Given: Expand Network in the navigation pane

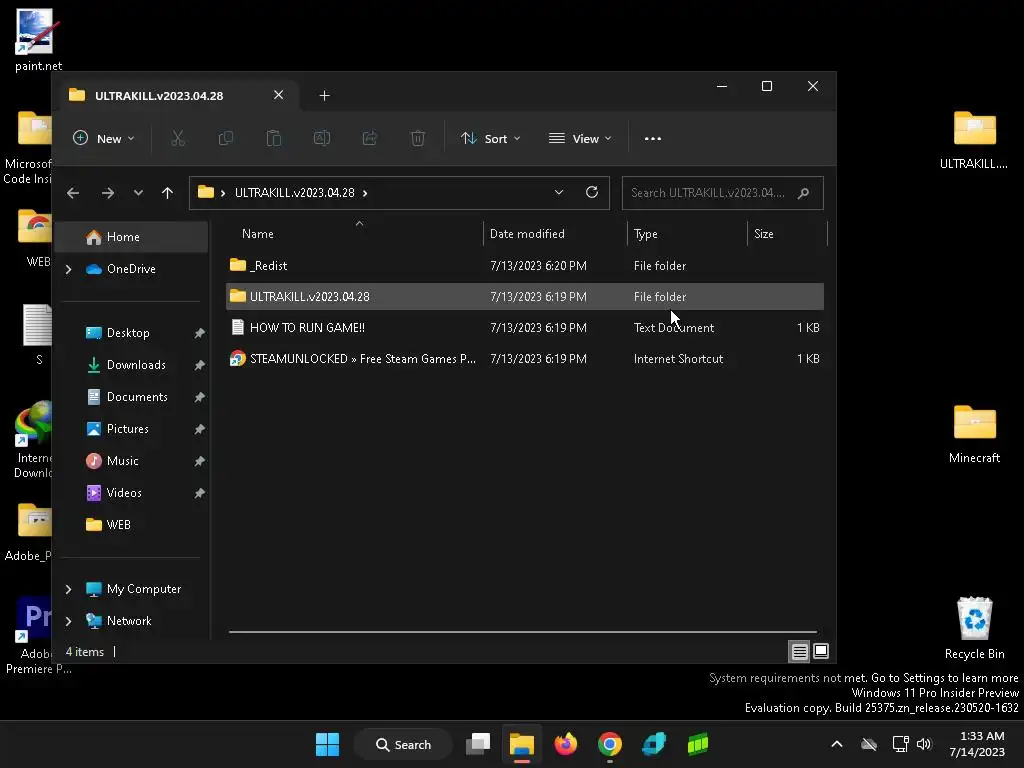Looking at the screenshot, I should coord(69,621).
